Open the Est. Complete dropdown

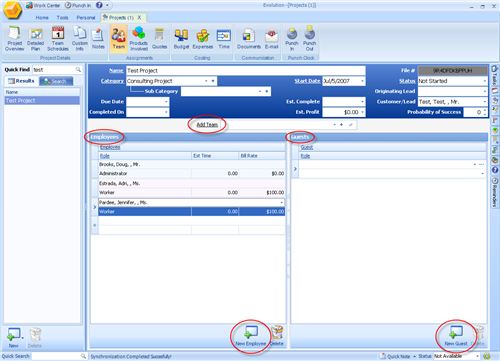point(362,102)
